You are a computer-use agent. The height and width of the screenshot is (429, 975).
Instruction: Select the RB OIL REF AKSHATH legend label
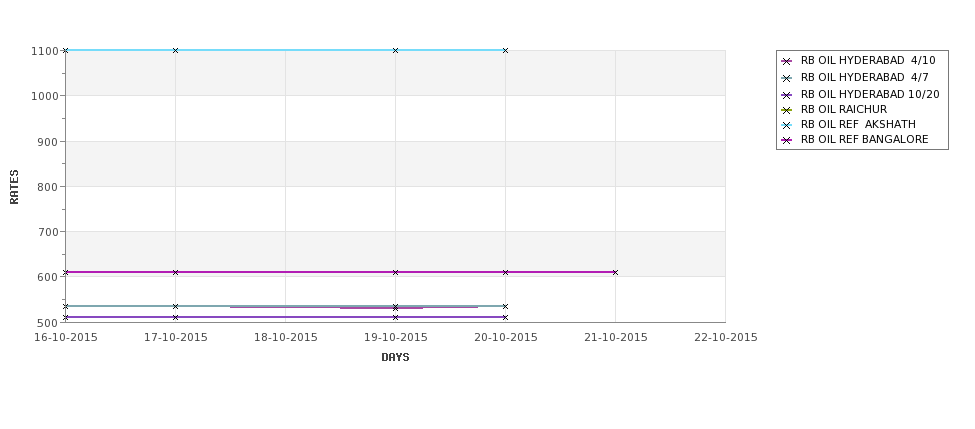point(858,124)
